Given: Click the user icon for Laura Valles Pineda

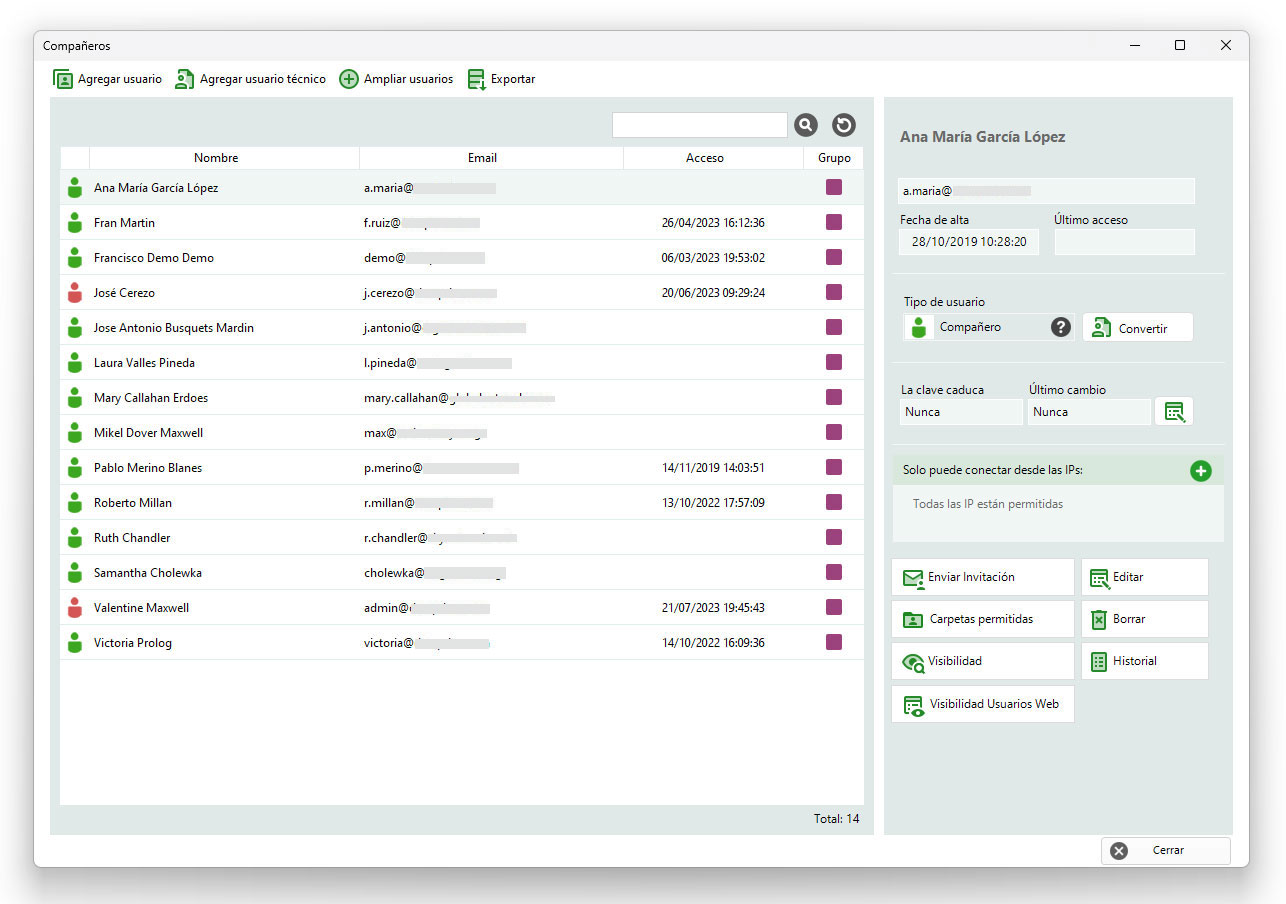Looking at the screenshot, I should point(74,363).
